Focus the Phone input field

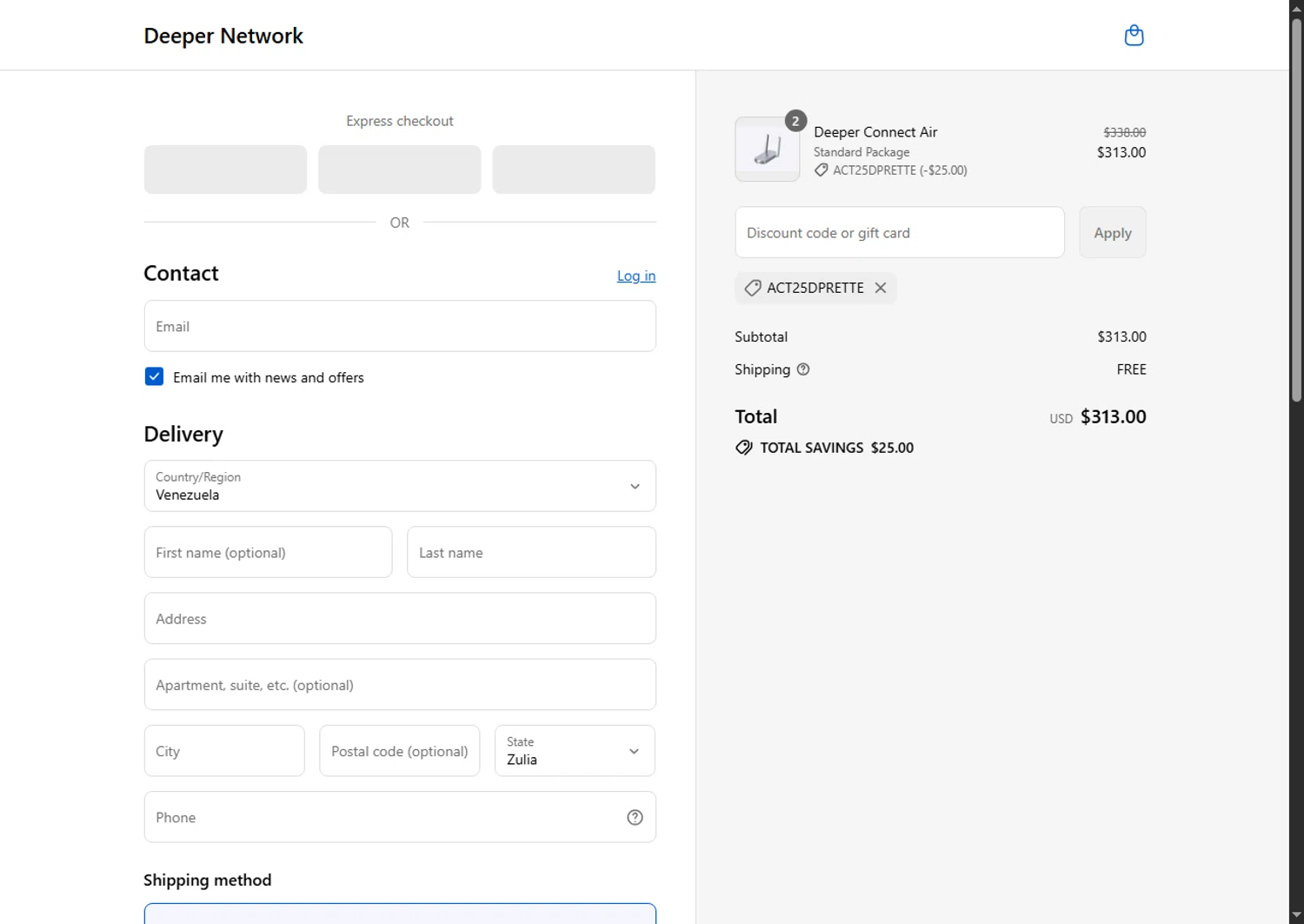[400, 817]
